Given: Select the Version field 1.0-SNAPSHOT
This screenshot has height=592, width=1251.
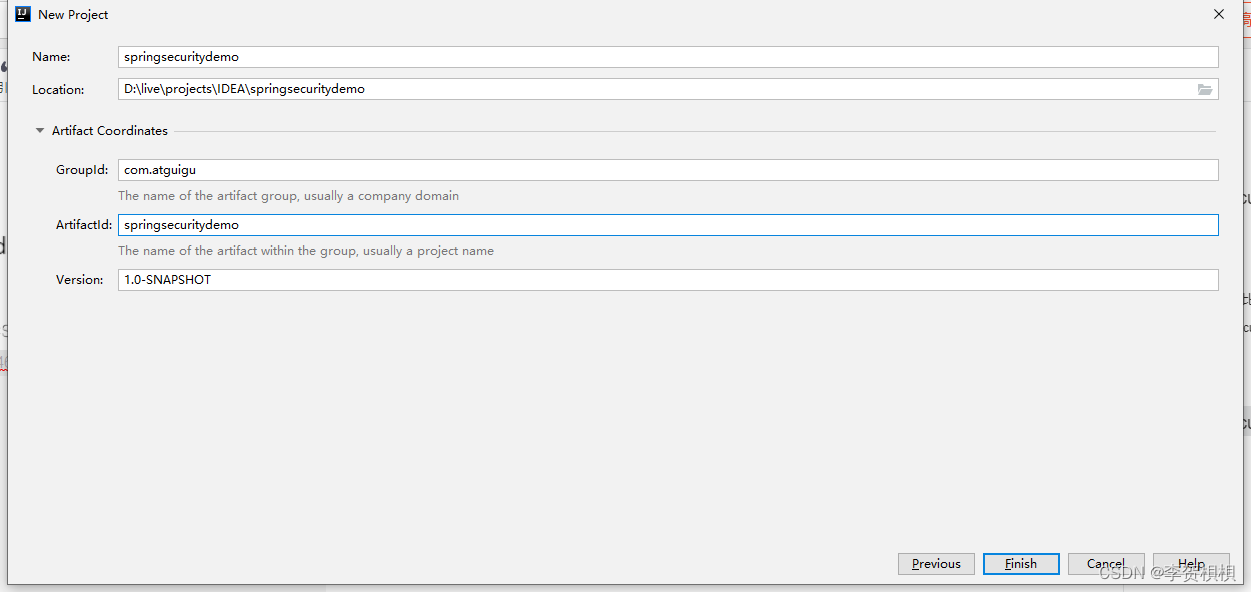Looking at the screenshot, I should pos(668,280).
